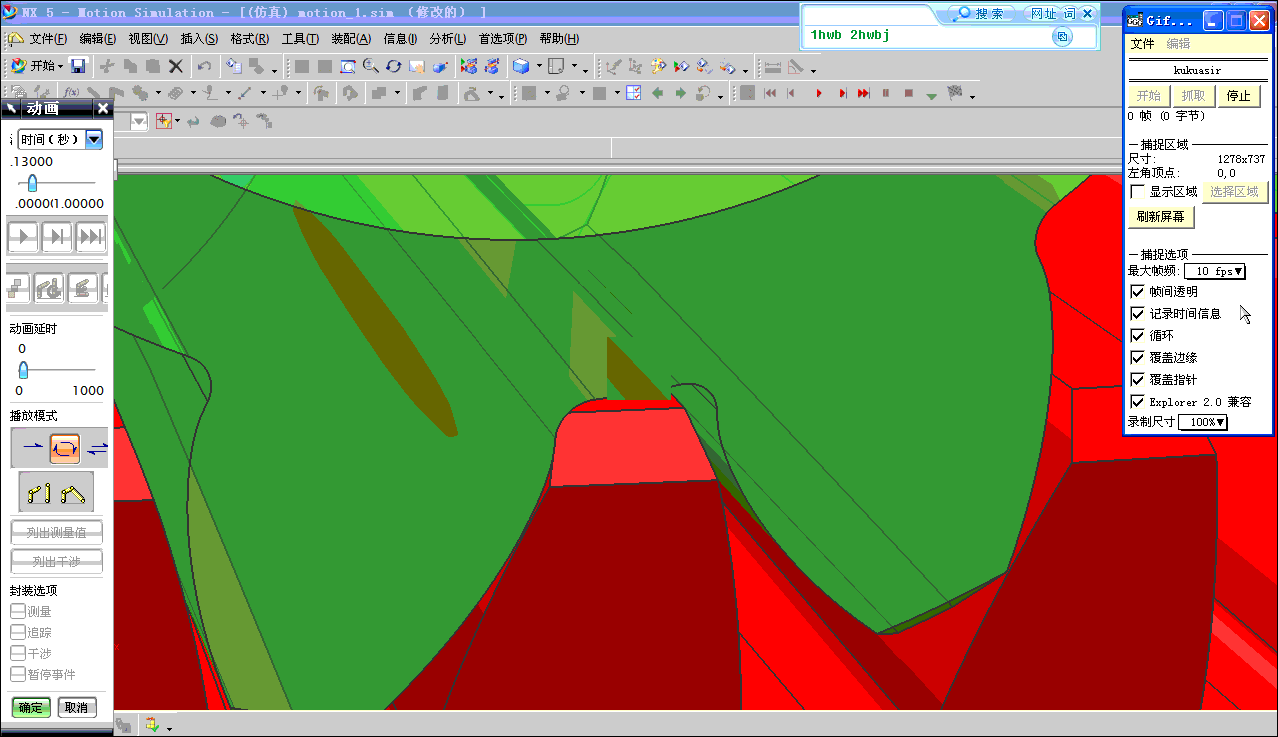The image size is (1278, 737).
Task: Click the Delete (X) icon
Action: click(175, 66)
